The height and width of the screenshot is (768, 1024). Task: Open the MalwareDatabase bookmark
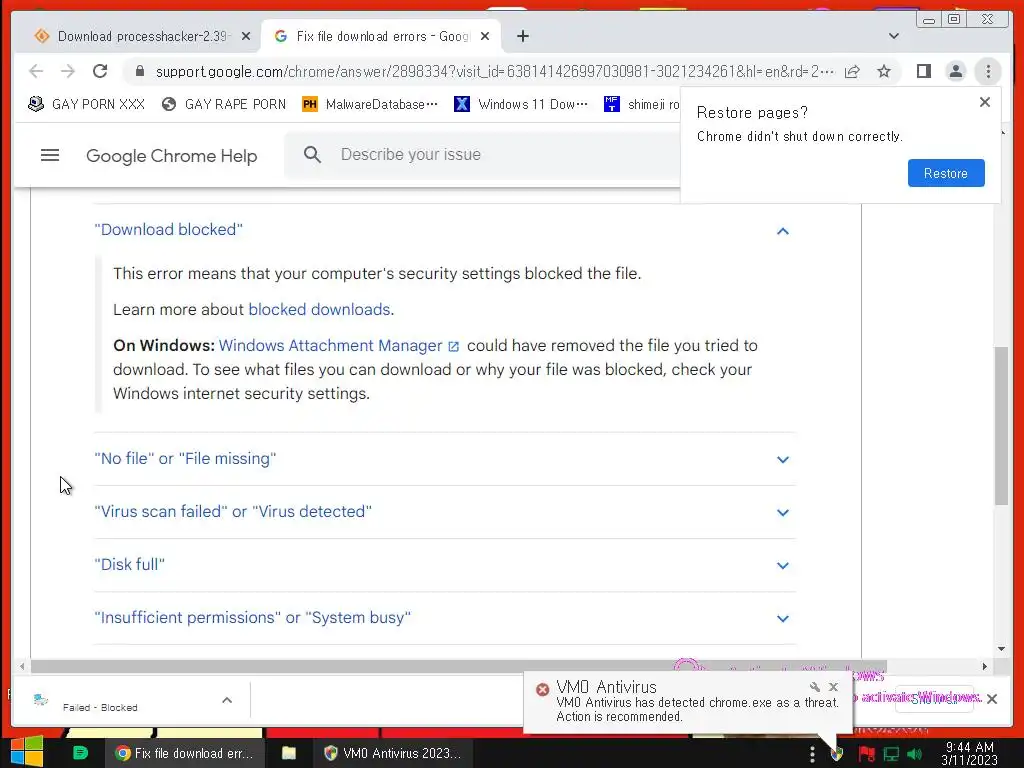click(x=370, y=104)
